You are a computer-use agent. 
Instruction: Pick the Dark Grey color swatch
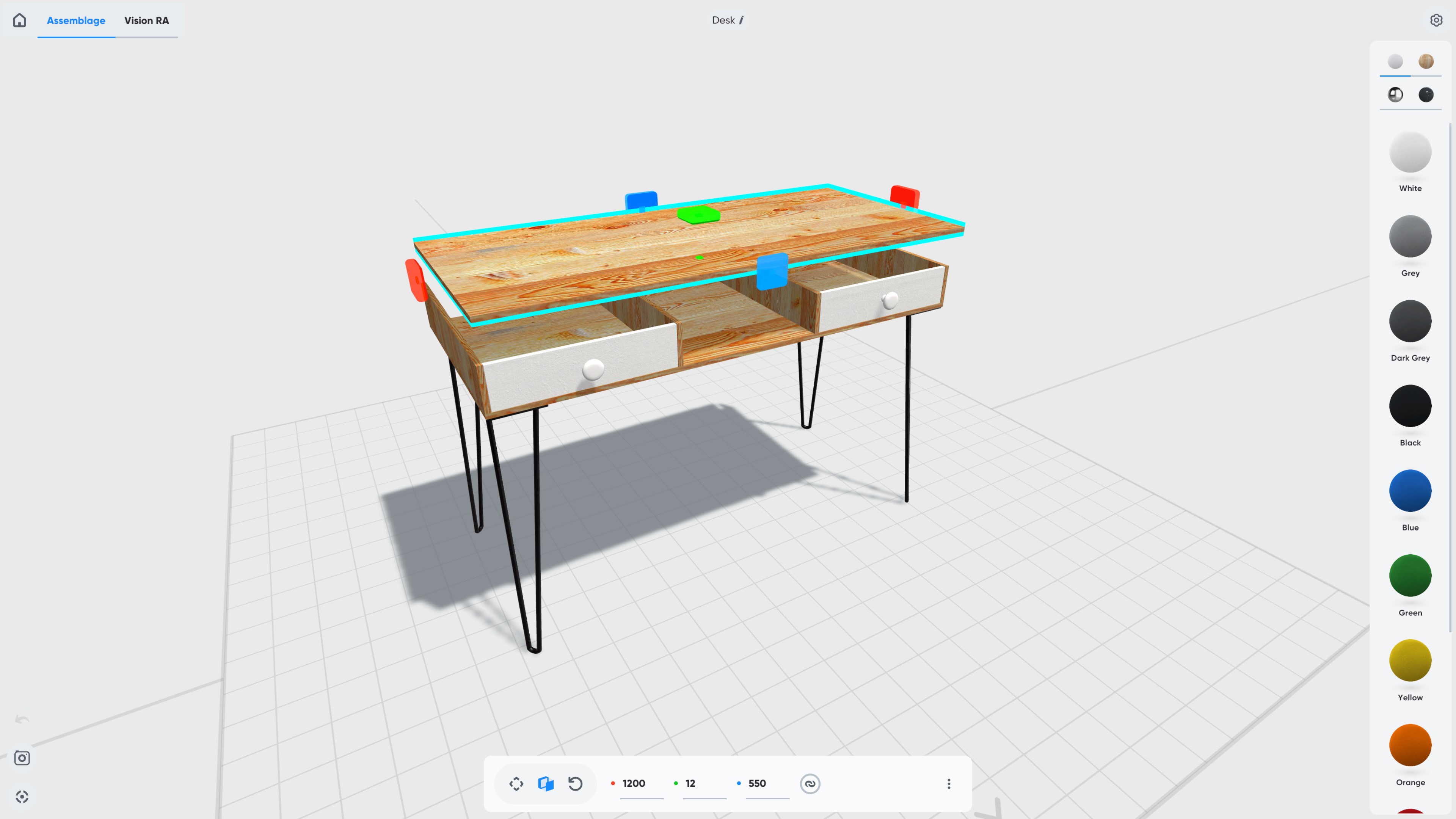click(x=1410, y=321)
